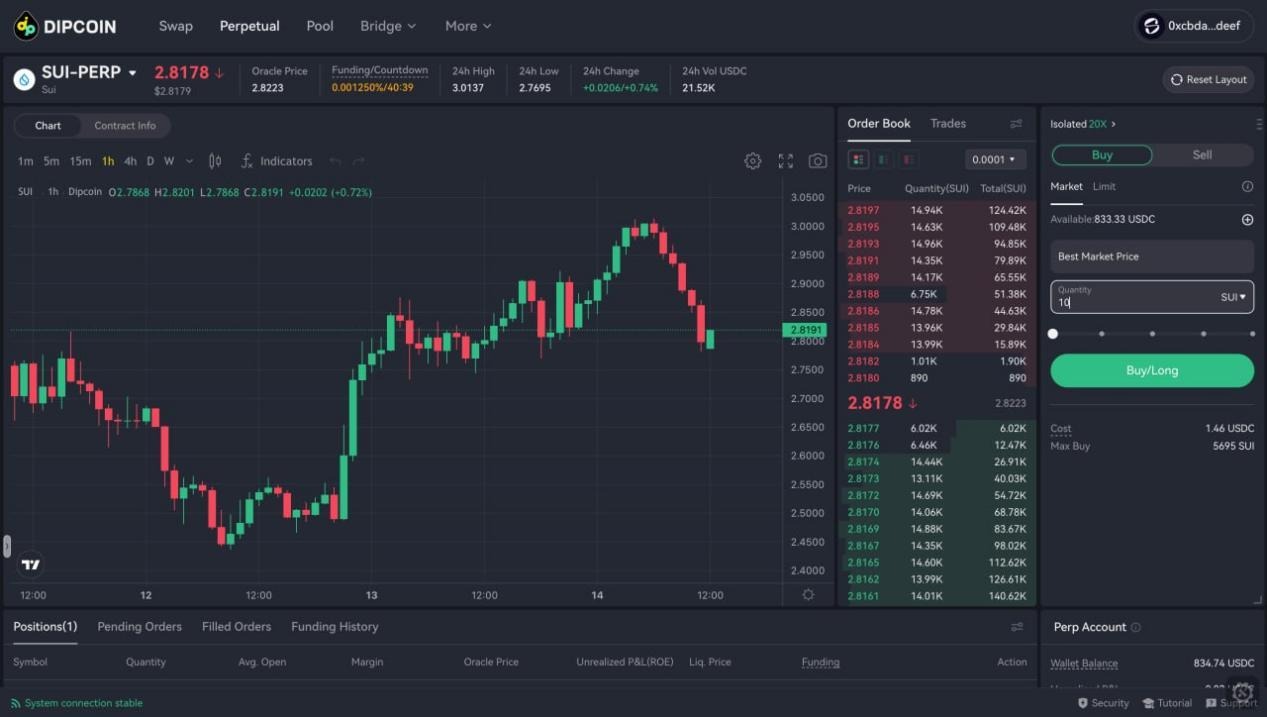The height and width of the screenshot is (717, 1267).
Task: Open the TradingView logo on the chart
Action: tap(30, 563)
